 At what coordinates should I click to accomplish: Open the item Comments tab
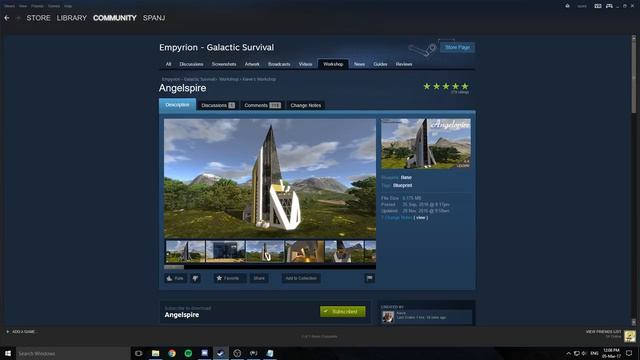click(x=262, y=105)
